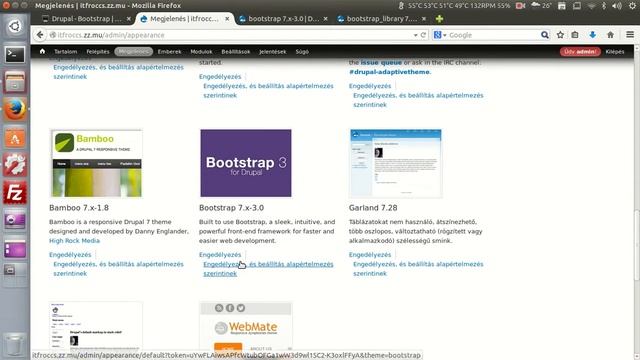Open the Jelentések admin menu
Viewport: 640px width, 360px height.
273,52
